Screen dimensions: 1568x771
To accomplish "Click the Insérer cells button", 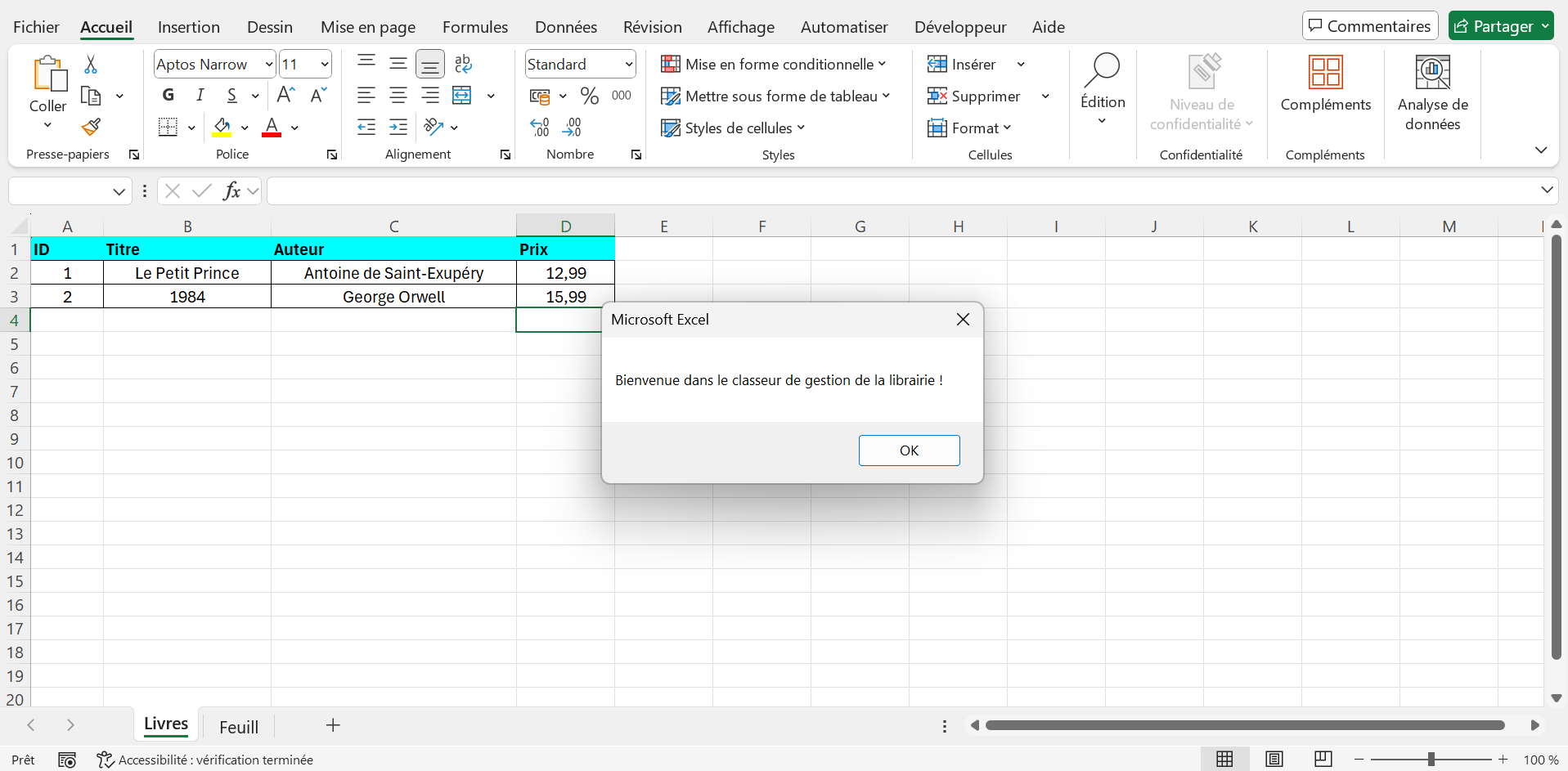I will coord(962,64).
